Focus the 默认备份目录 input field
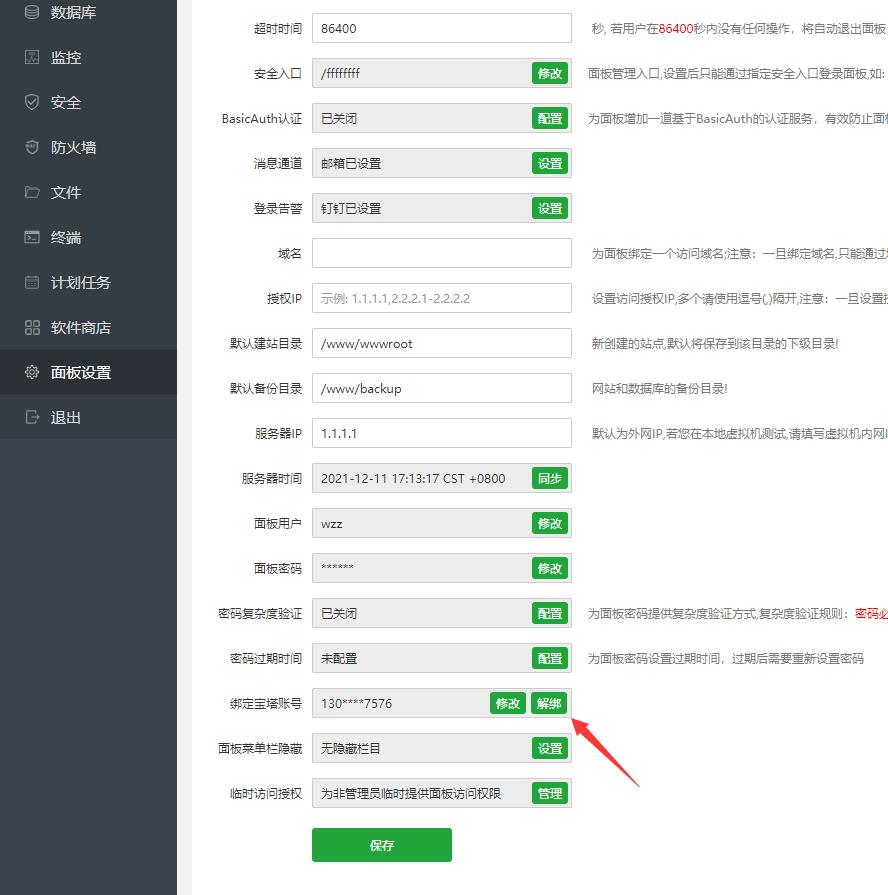 (442, 388)
